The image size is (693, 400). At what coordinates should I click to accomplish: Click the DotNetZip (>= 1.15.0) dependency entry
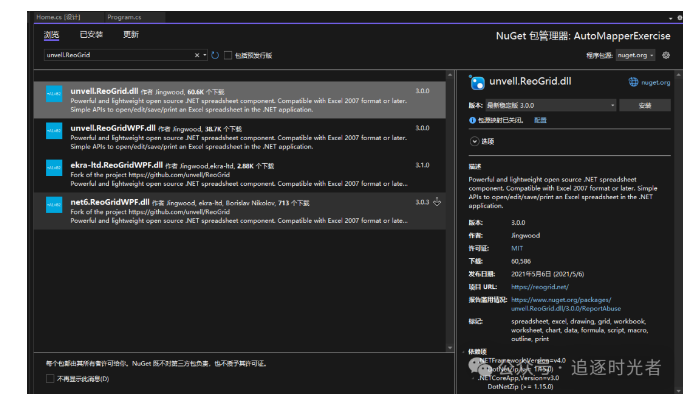(x=520, y=387)
